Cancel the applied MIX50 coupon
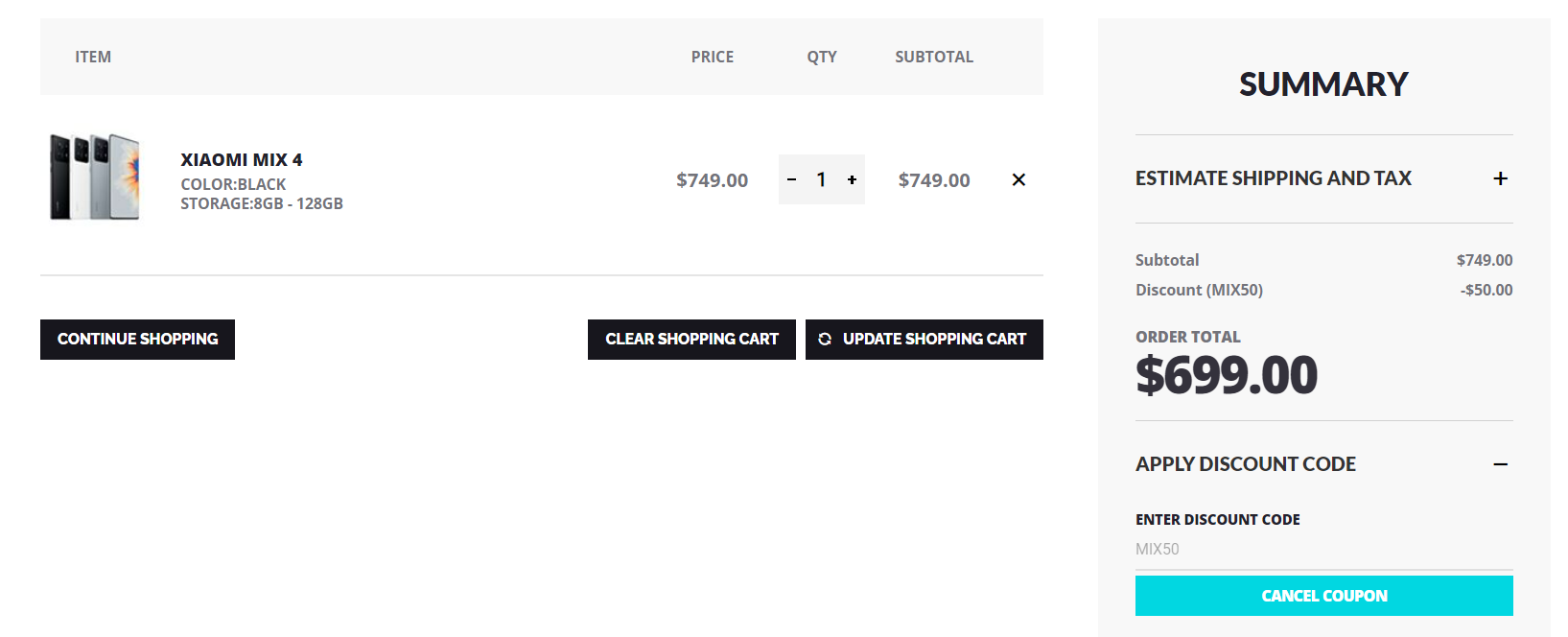The image size is (1568, 637). pos(1323,596)
